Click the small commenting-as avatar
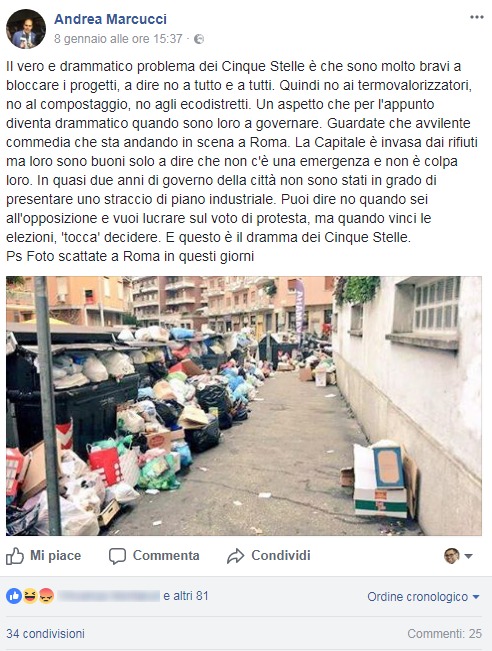The image size is (492, 651). [452, 556]
